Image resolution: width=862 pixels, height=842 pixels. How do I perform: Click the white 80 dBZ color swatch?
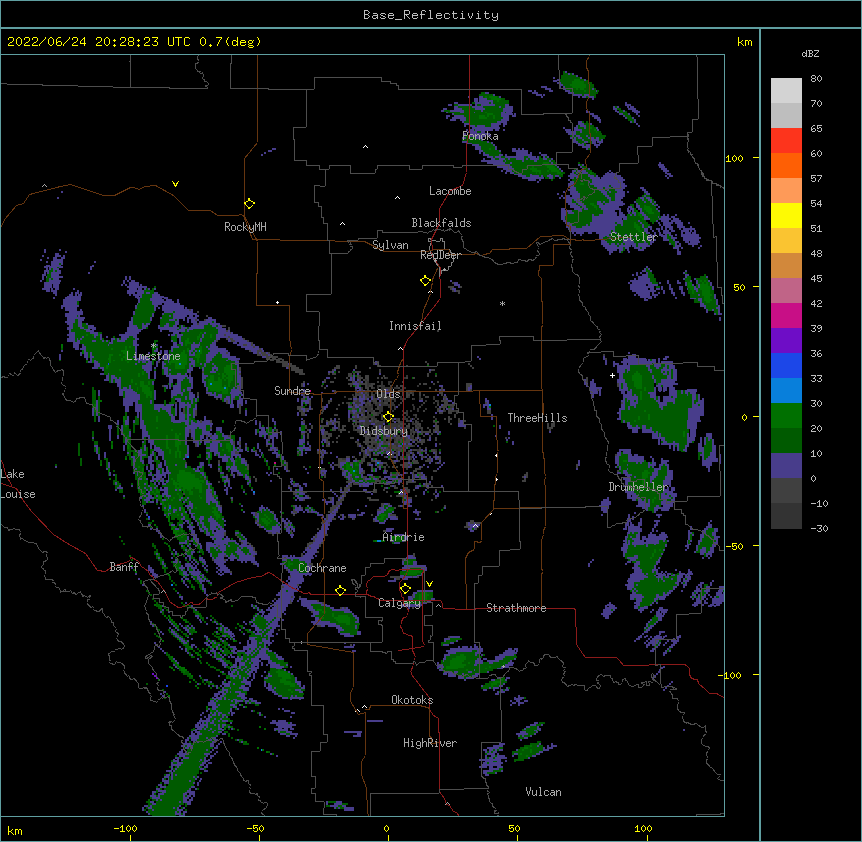pos(786,91)
